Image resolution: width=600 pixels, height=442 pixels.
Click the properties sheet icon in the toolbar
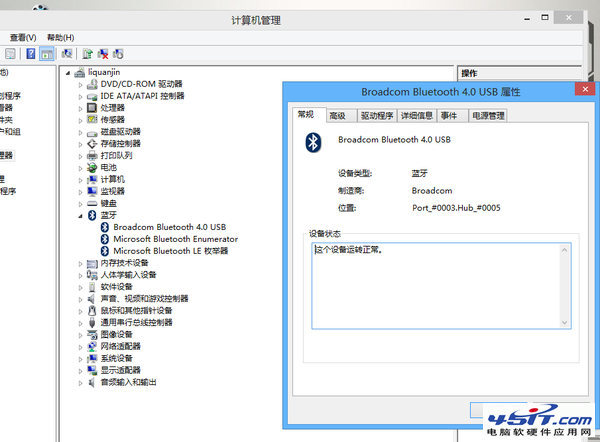(10, 54)
